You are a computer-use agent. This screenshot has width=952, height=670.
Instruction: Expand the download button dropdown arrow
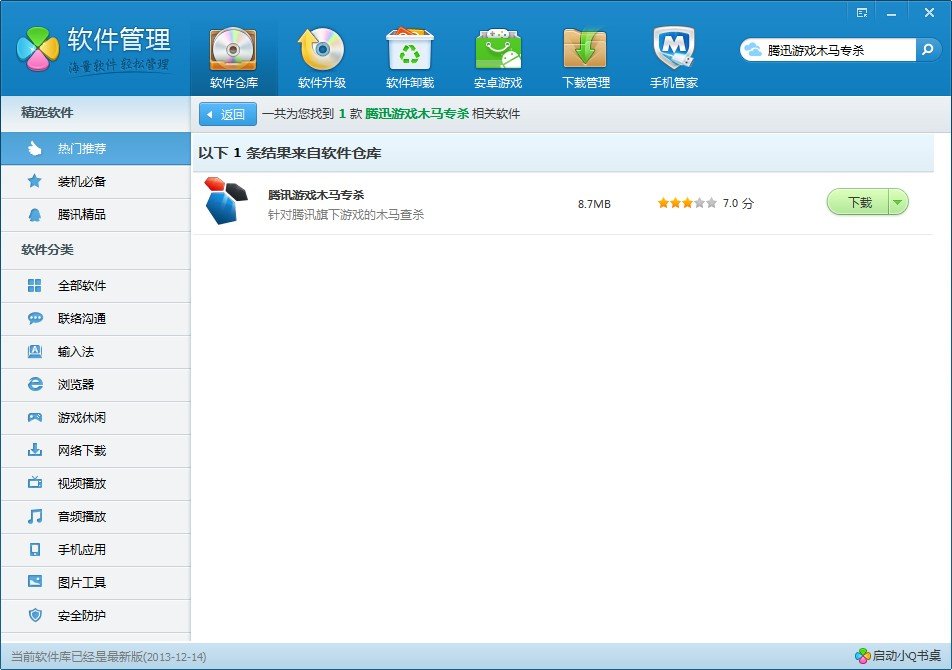coord(897,203)
